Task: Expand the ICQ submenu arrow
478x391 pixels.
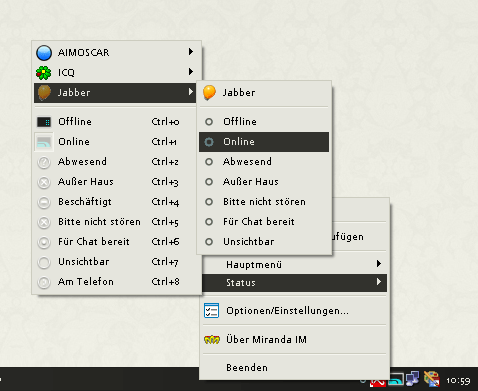Action: point(191,72)
